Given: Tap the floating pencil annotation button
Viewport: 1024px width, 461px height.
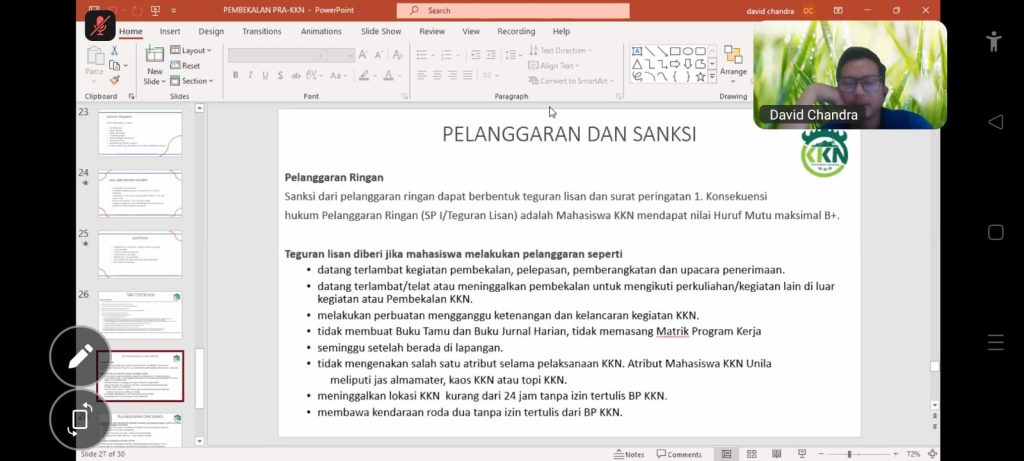Looking at the screenshot, I should click(x=80, y=356).
